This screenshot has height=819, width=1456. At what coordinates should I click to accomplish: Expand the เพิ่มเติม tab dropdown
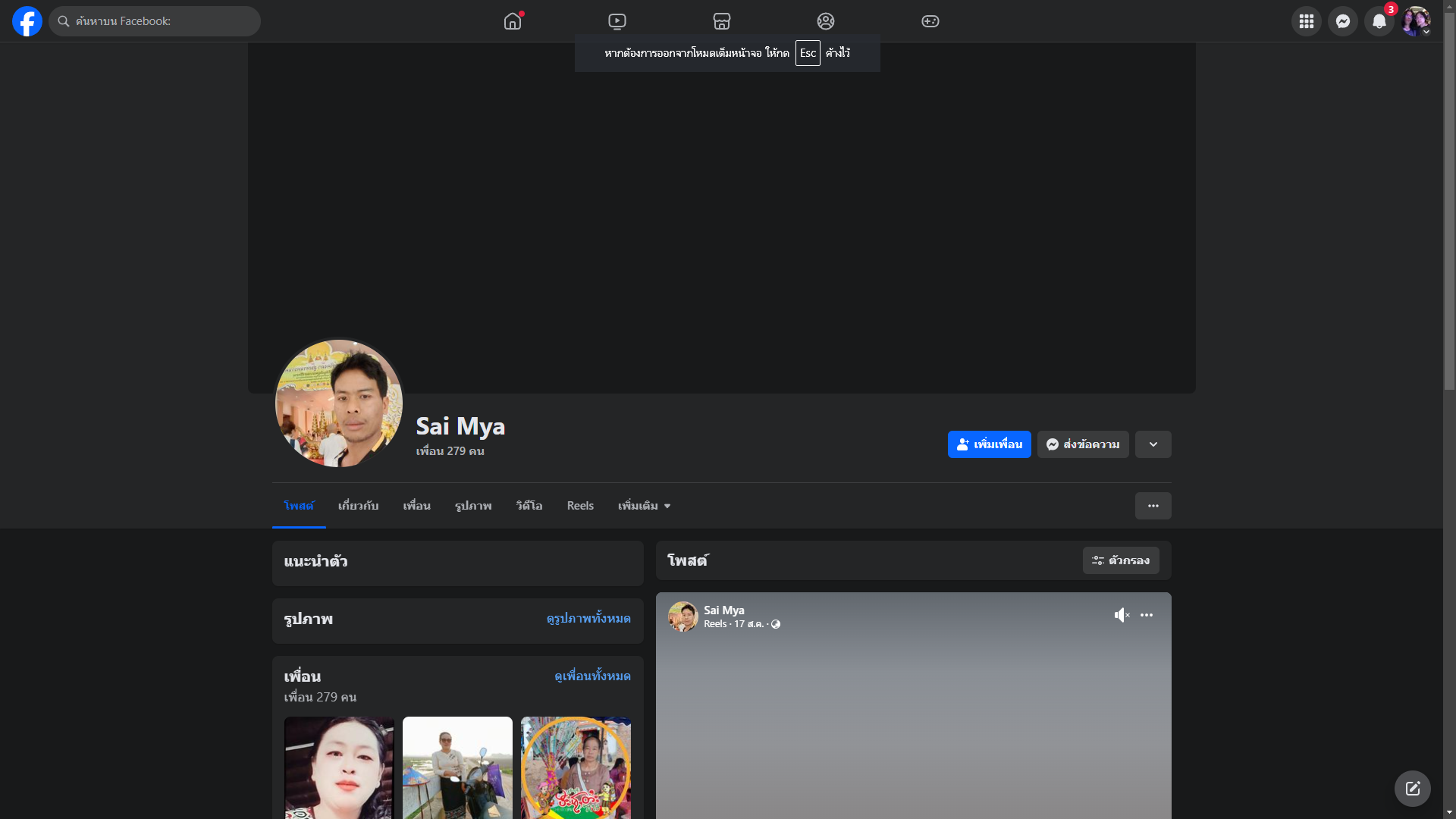[644, 506]
